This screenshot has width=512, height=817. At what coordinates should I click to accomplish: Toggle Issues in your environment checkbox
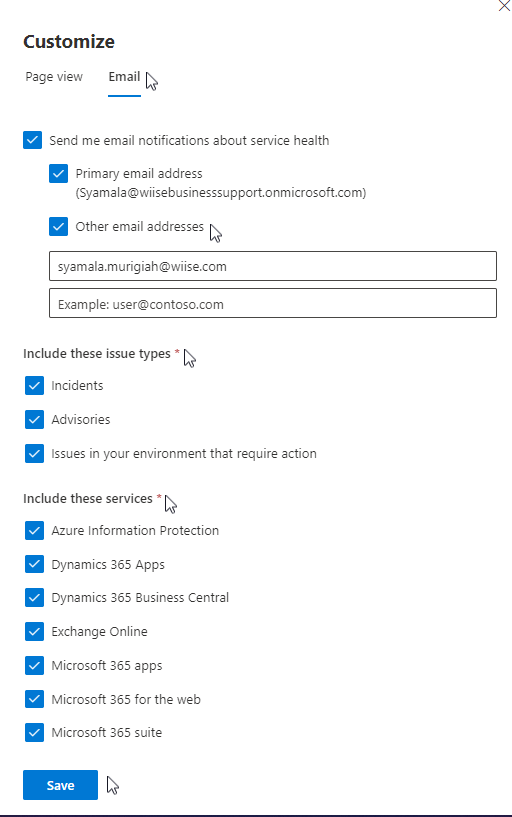pos(34,453)
